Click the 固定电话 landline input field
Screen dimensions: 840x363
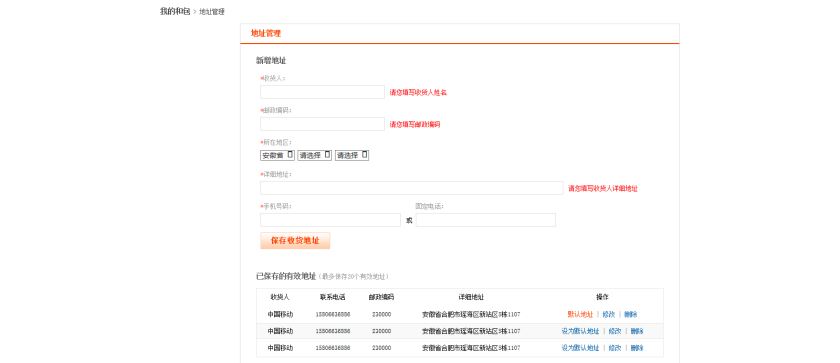(x=485, y=220)
